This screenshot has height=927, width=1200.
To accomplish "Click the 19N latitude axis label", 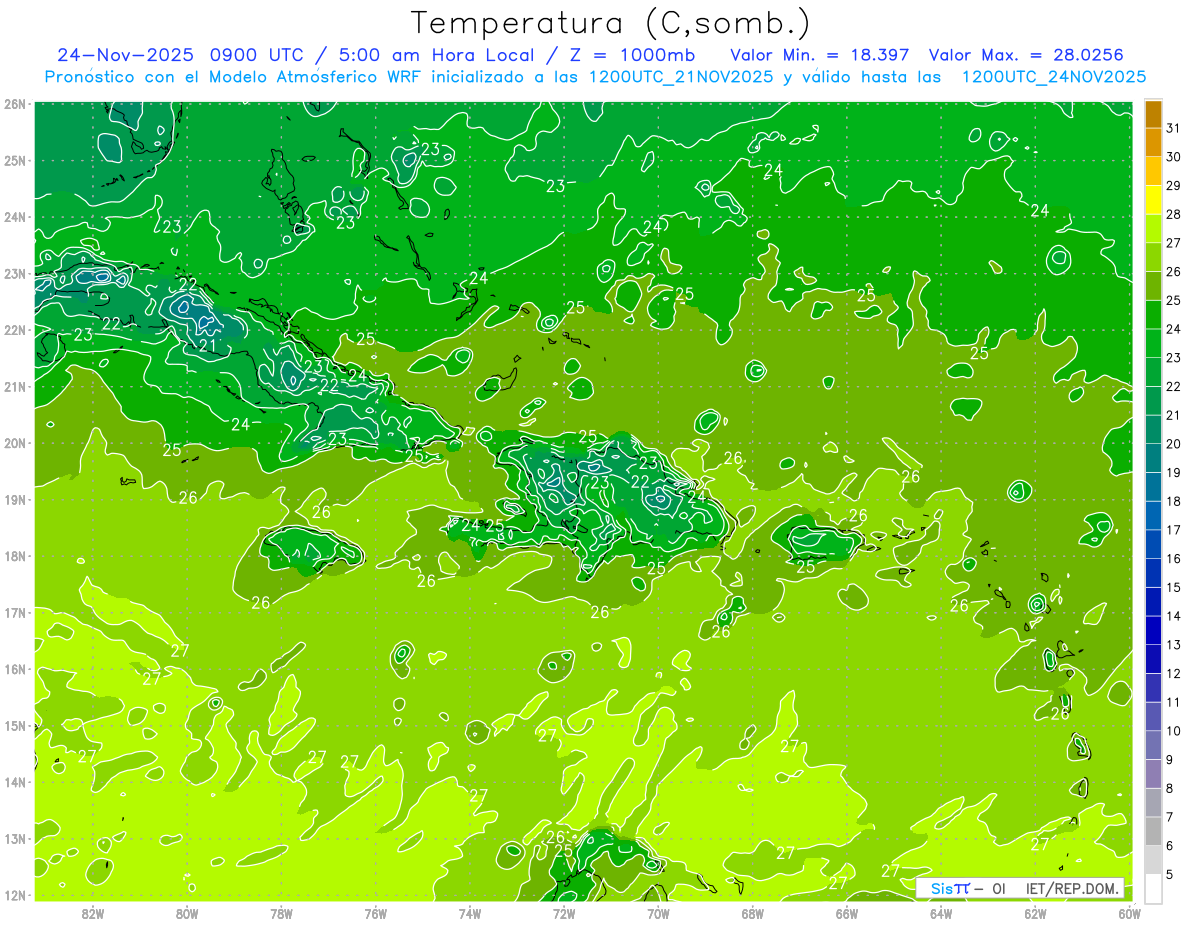I will pos(15,499).
